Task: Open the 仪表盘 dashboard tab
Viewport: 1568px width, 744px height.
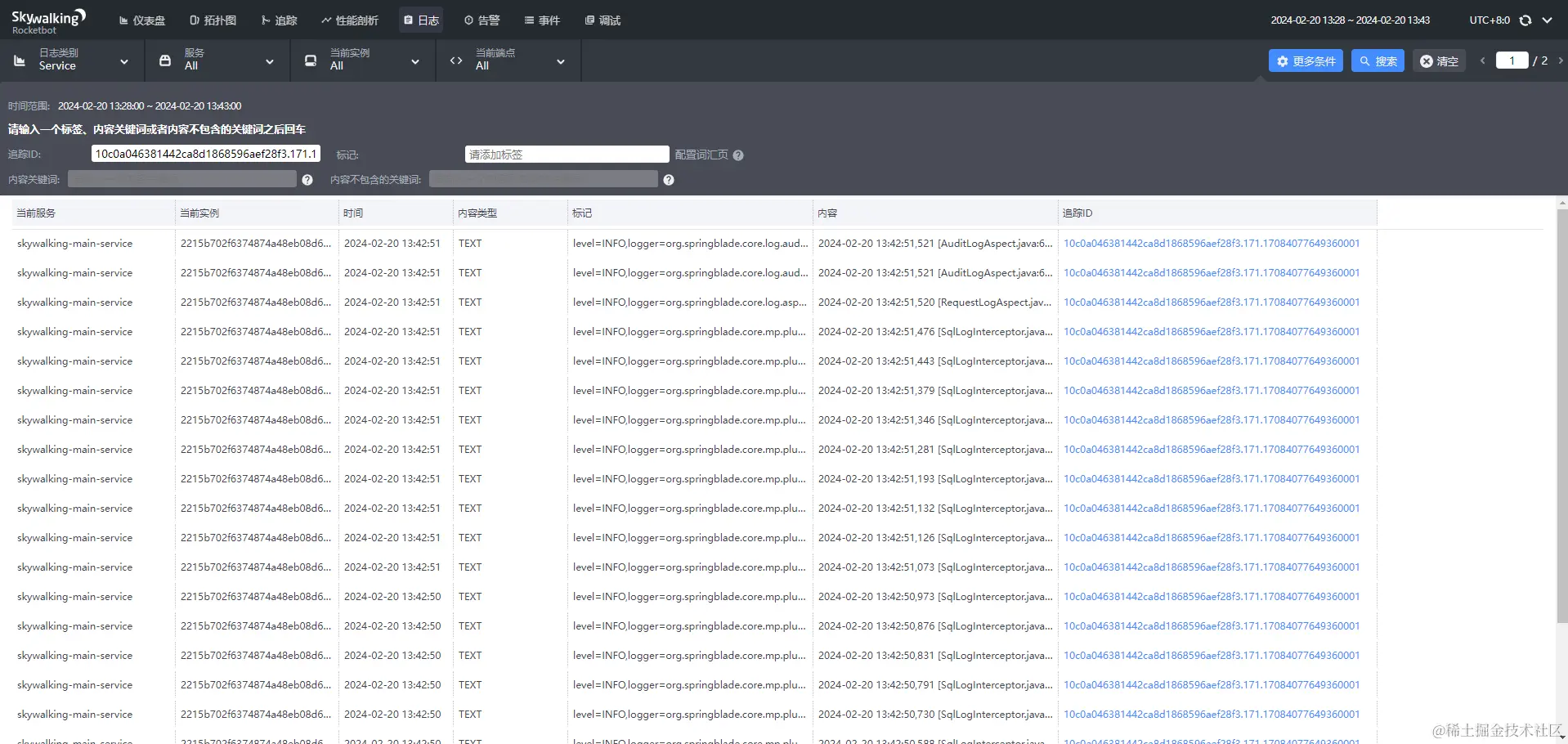Action: pyautogui.click(x=141, y=20)
